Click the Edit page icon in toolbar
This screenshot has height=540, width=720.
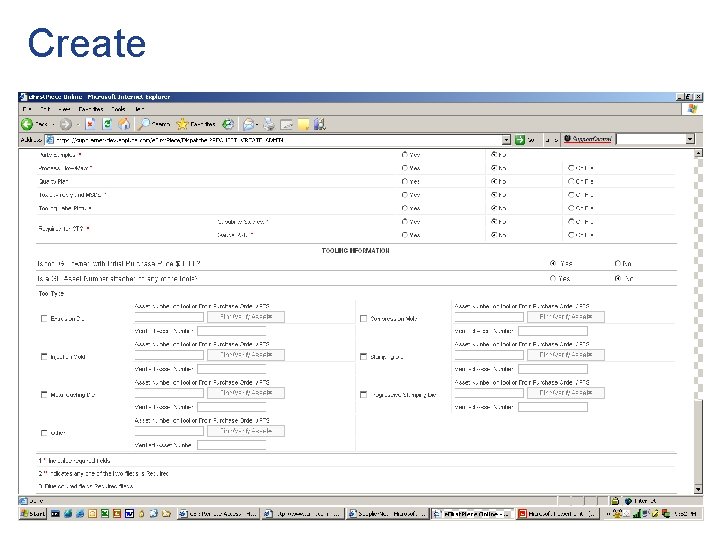[x=286, y=124]
